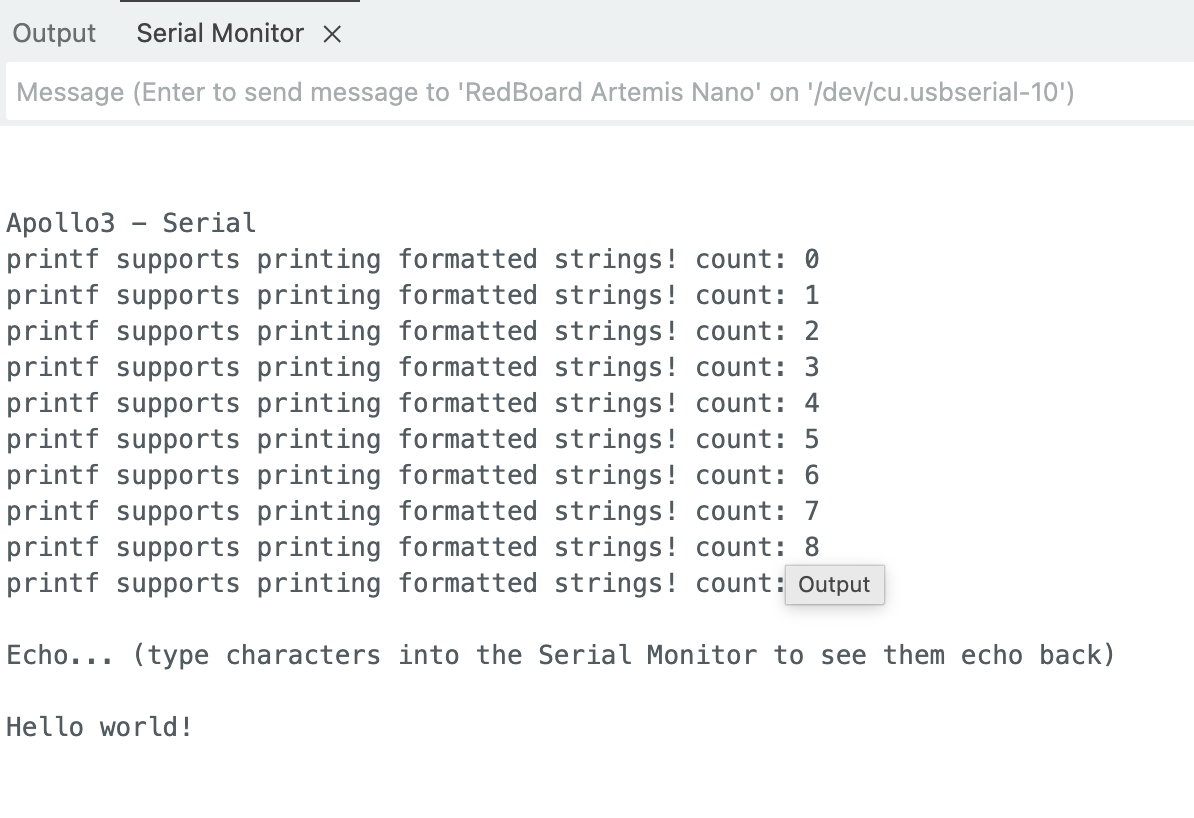
Task: Click the printf line showing count: 0
Action: pyautogui.click(x=411, y=259)
